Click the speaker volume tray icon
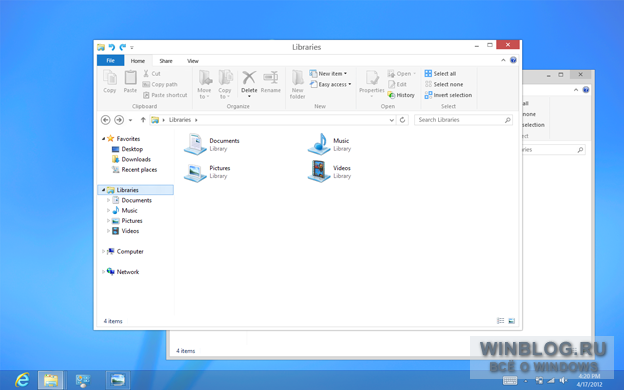624x390 pixels. tap(563, 381)
